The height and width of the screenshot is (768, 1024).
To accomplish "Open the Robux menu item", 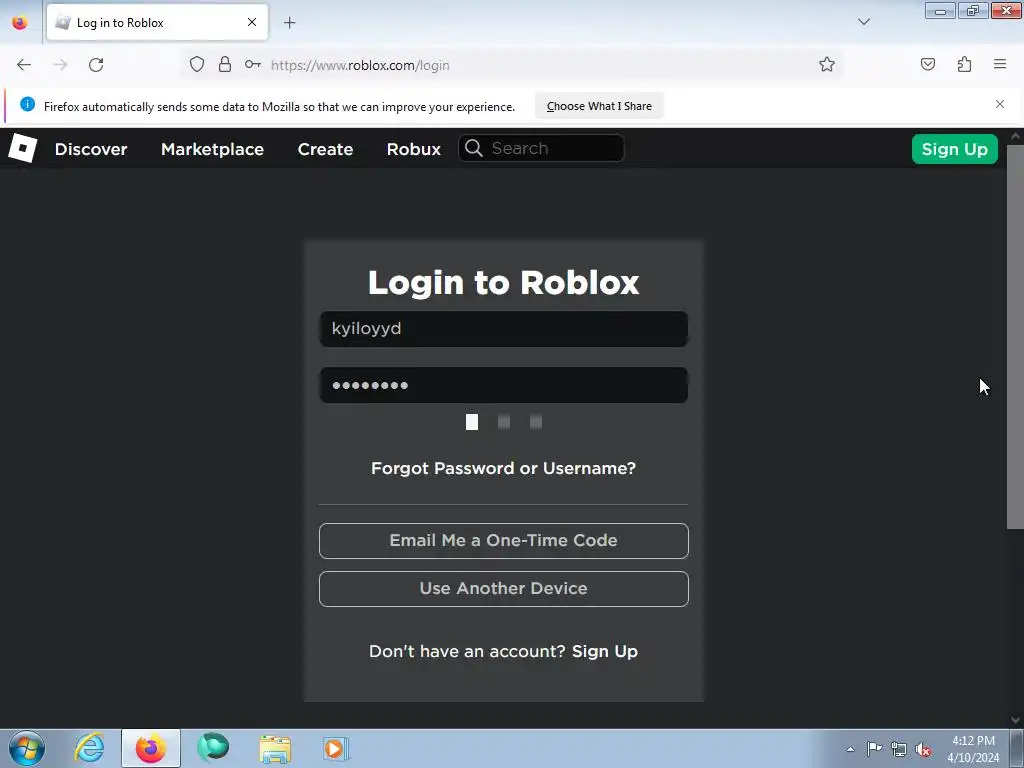I will tap(414, 149).
